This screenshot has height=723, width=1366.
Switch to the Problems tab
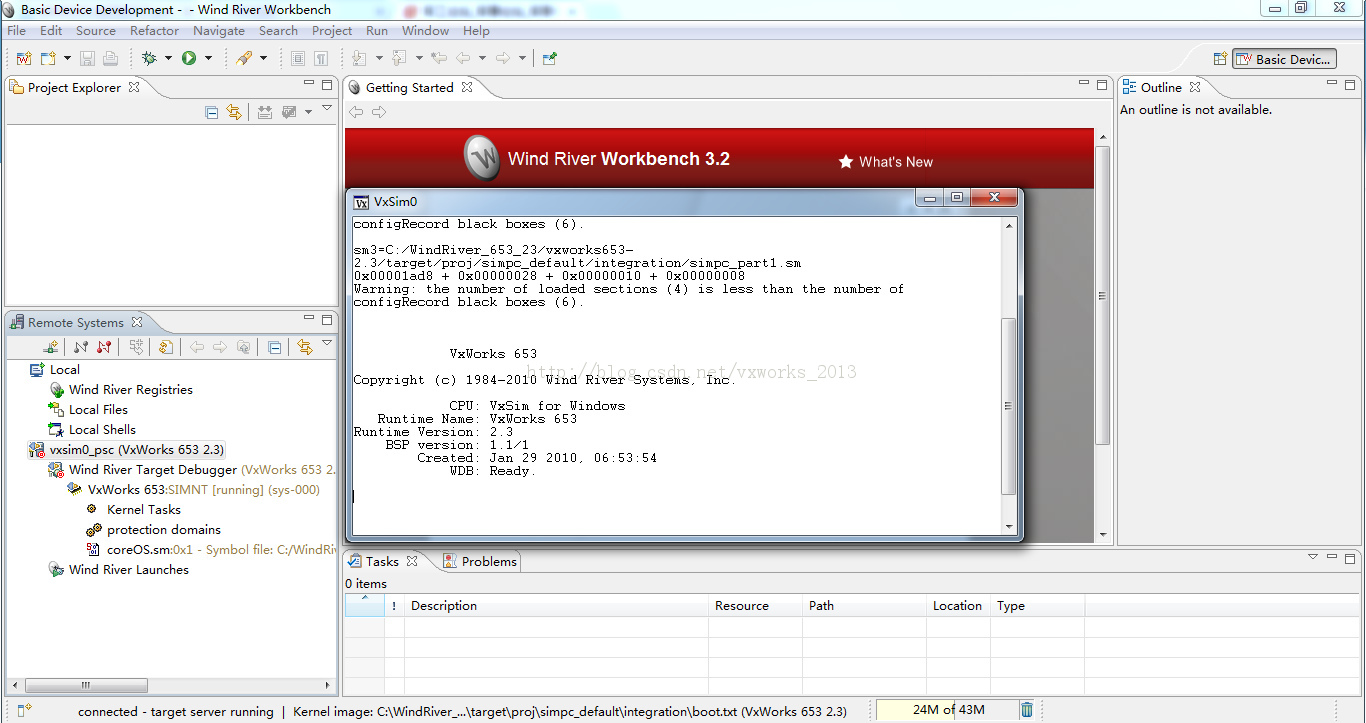[479, 561]
